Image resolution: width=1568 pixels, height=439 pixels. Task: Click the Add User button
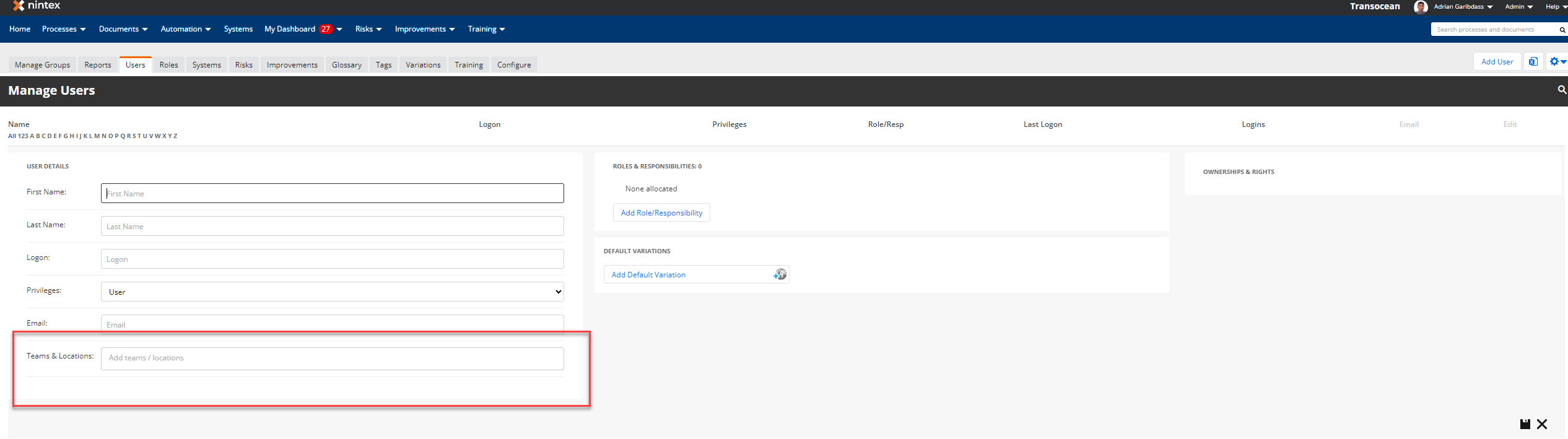(1496, 62)
